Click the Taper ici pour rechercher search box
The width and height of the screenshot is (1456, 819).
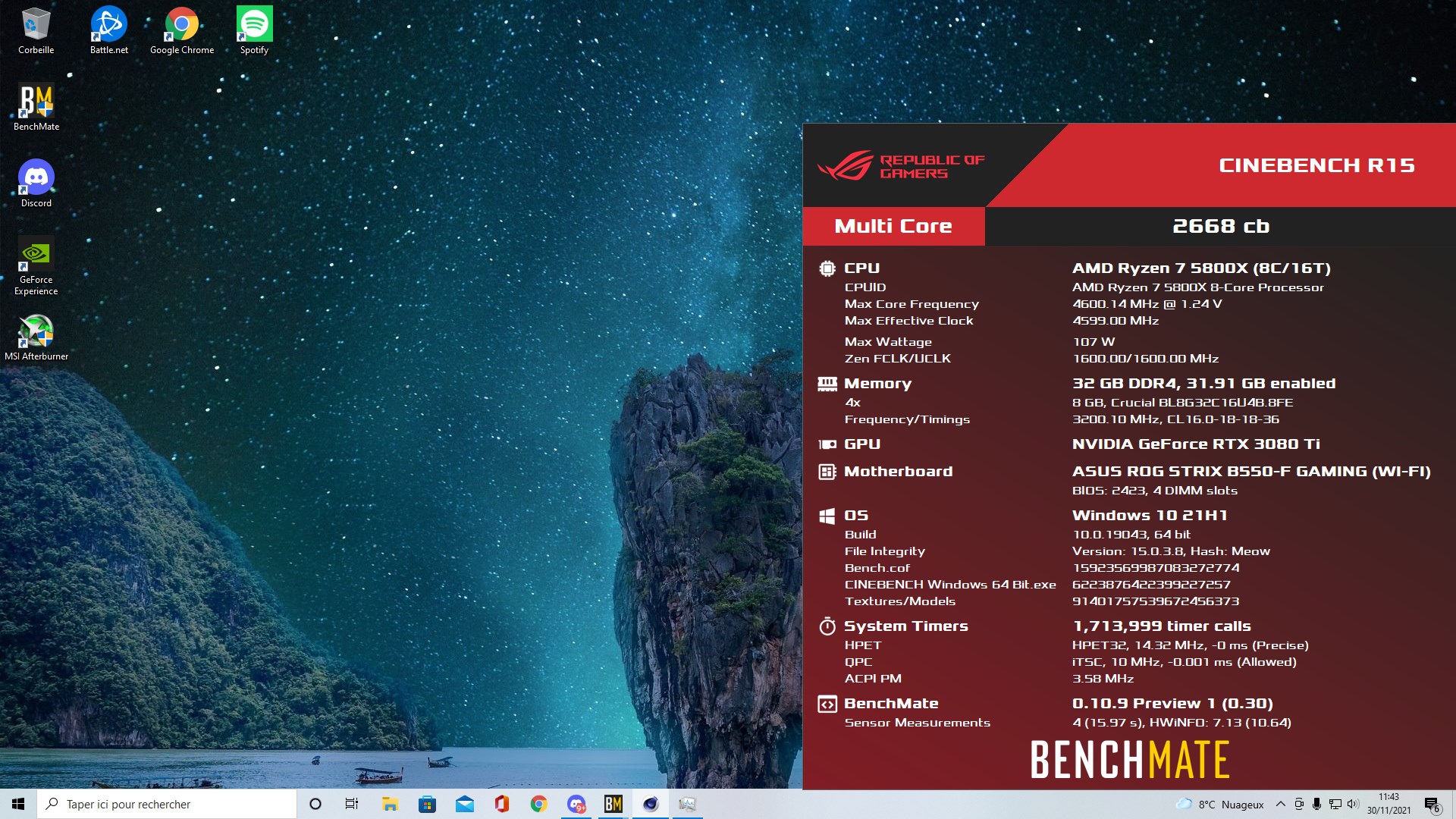167,804
